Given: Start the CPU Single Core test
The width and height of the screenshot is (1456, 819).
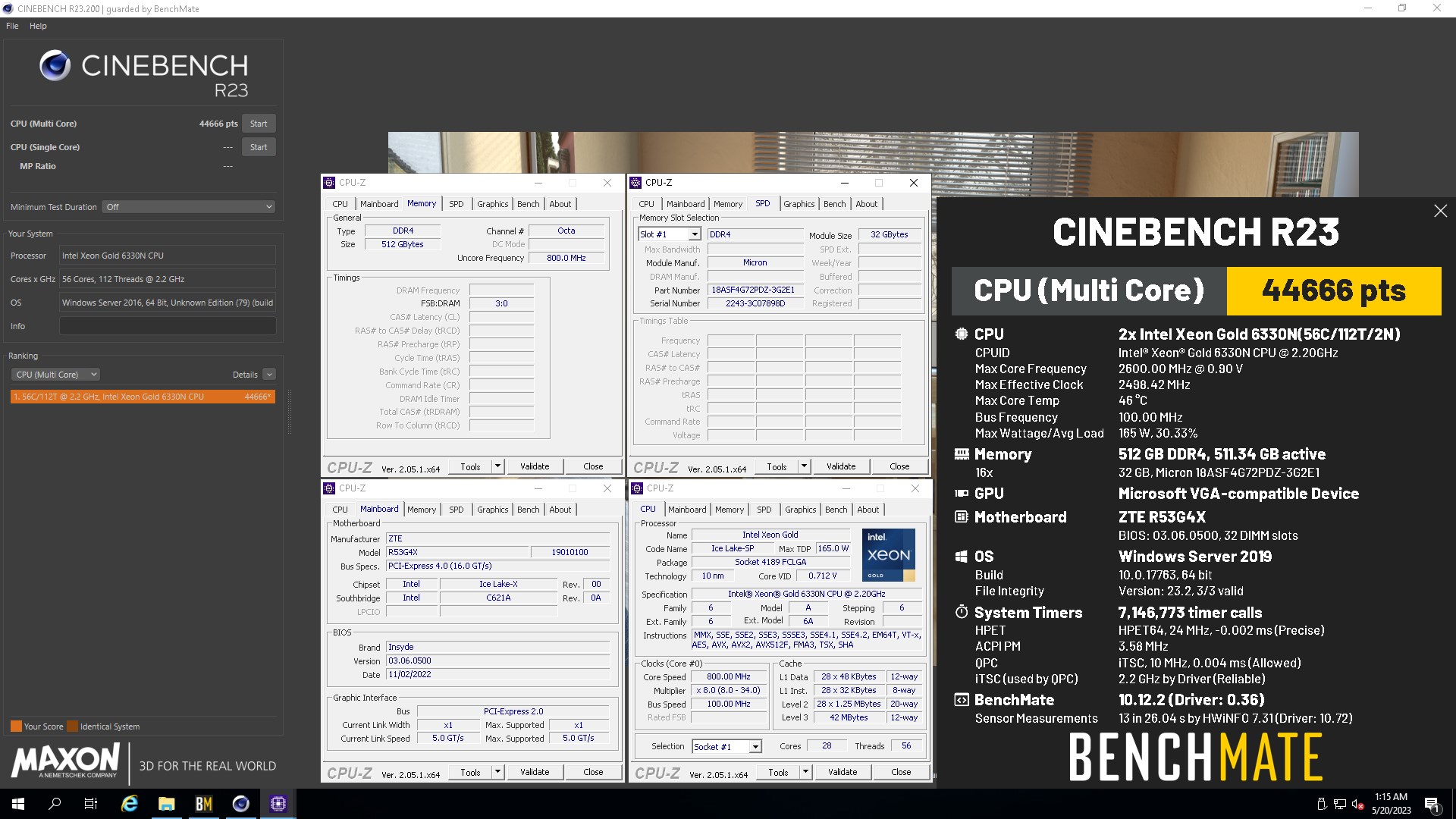Looking at the screenshot, I should 259,147.
